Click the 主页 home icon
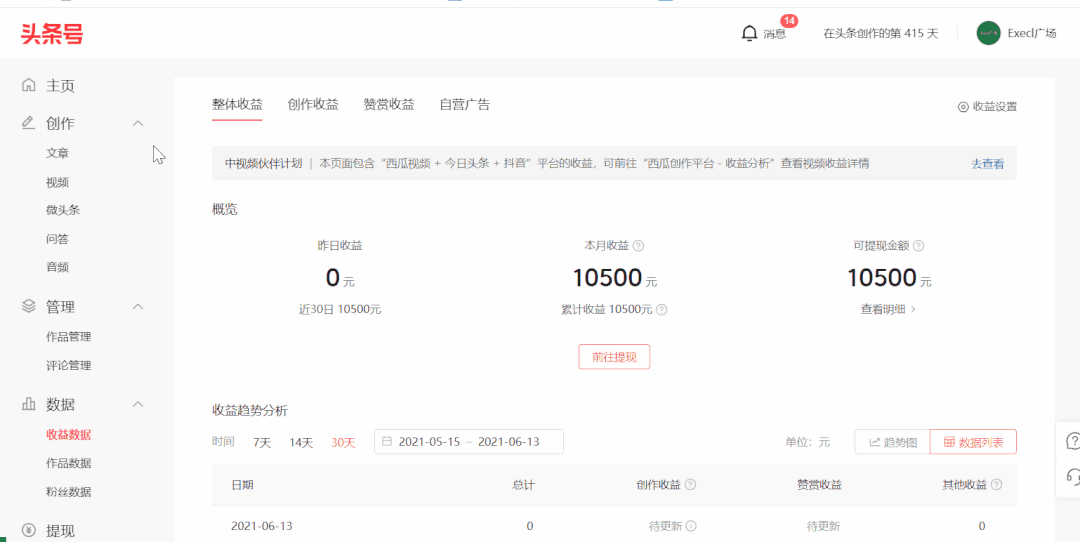The height and width of the screenshot is (542, 1080). tap(28, 85)
